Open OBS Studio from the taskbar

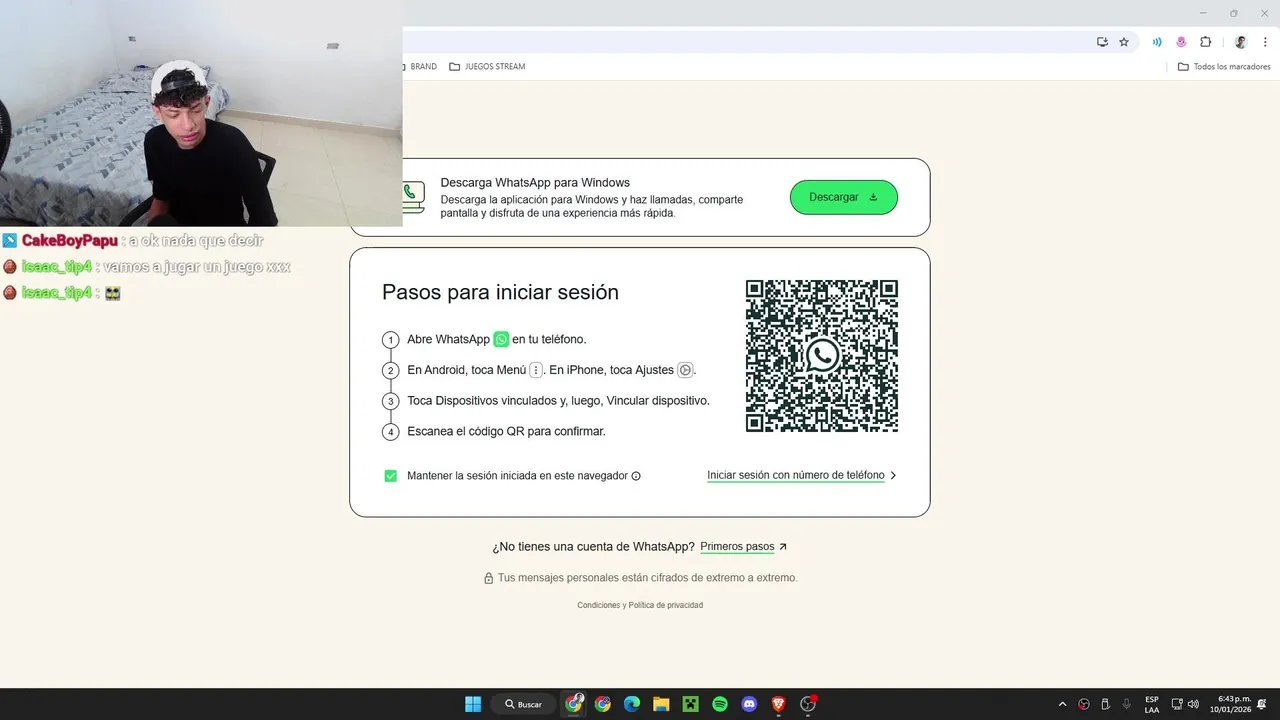tap(808, 704)
